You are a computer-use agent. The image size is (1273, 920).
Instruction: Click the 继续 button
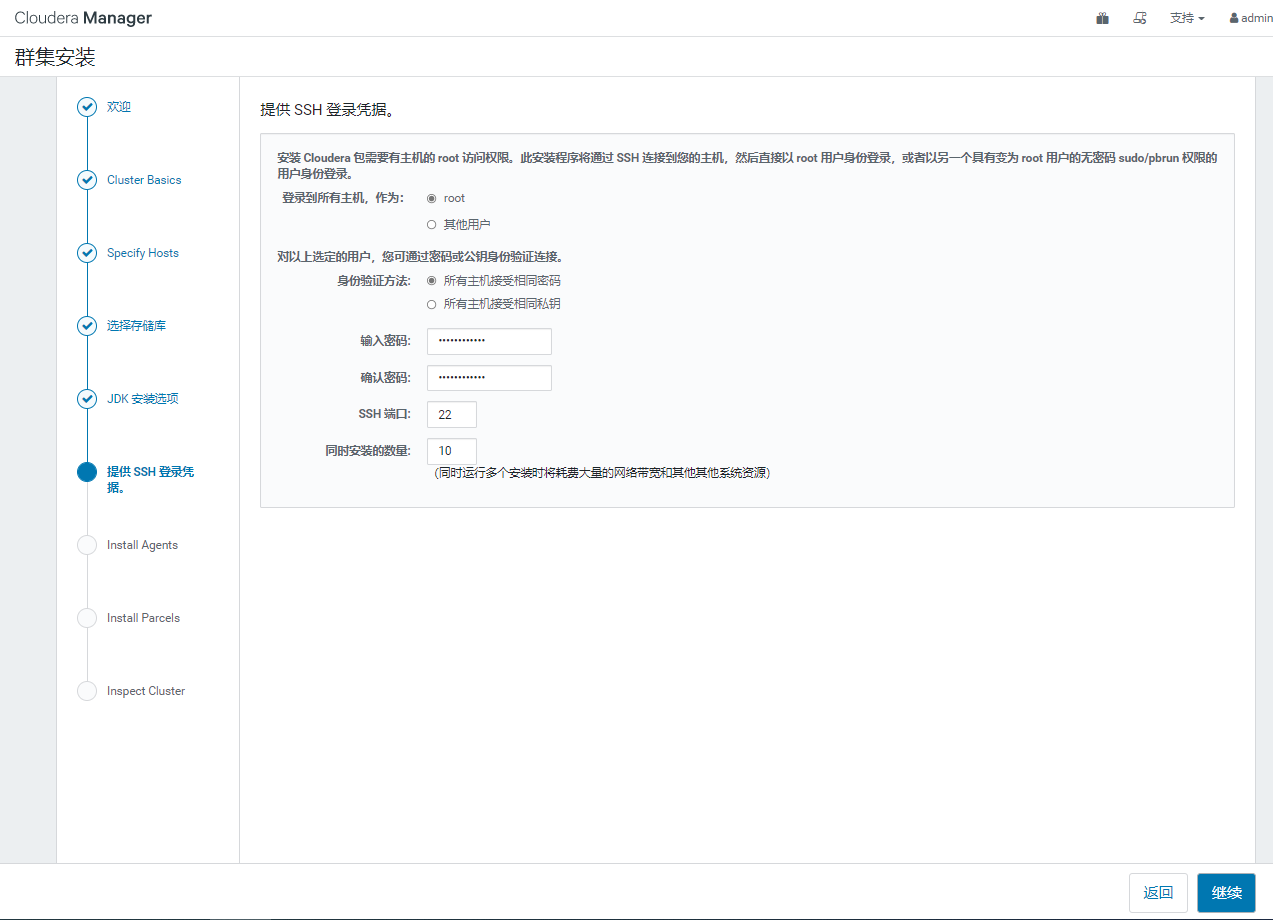[1226, 892]
